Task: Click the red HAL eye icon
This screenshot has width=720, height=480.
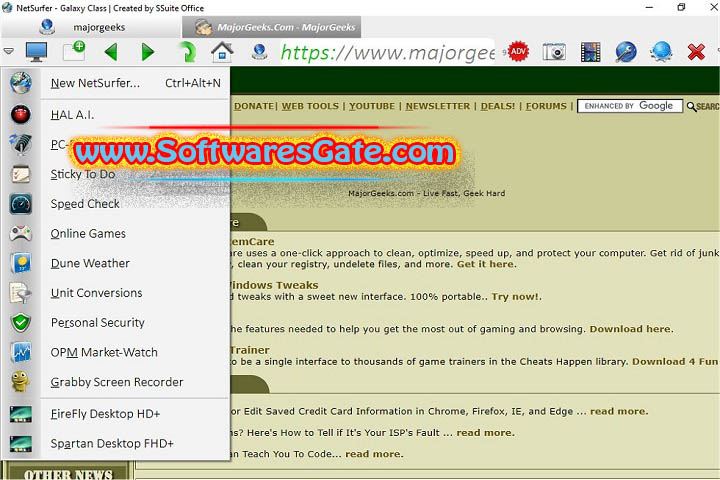Action: [x=21, y=115]
